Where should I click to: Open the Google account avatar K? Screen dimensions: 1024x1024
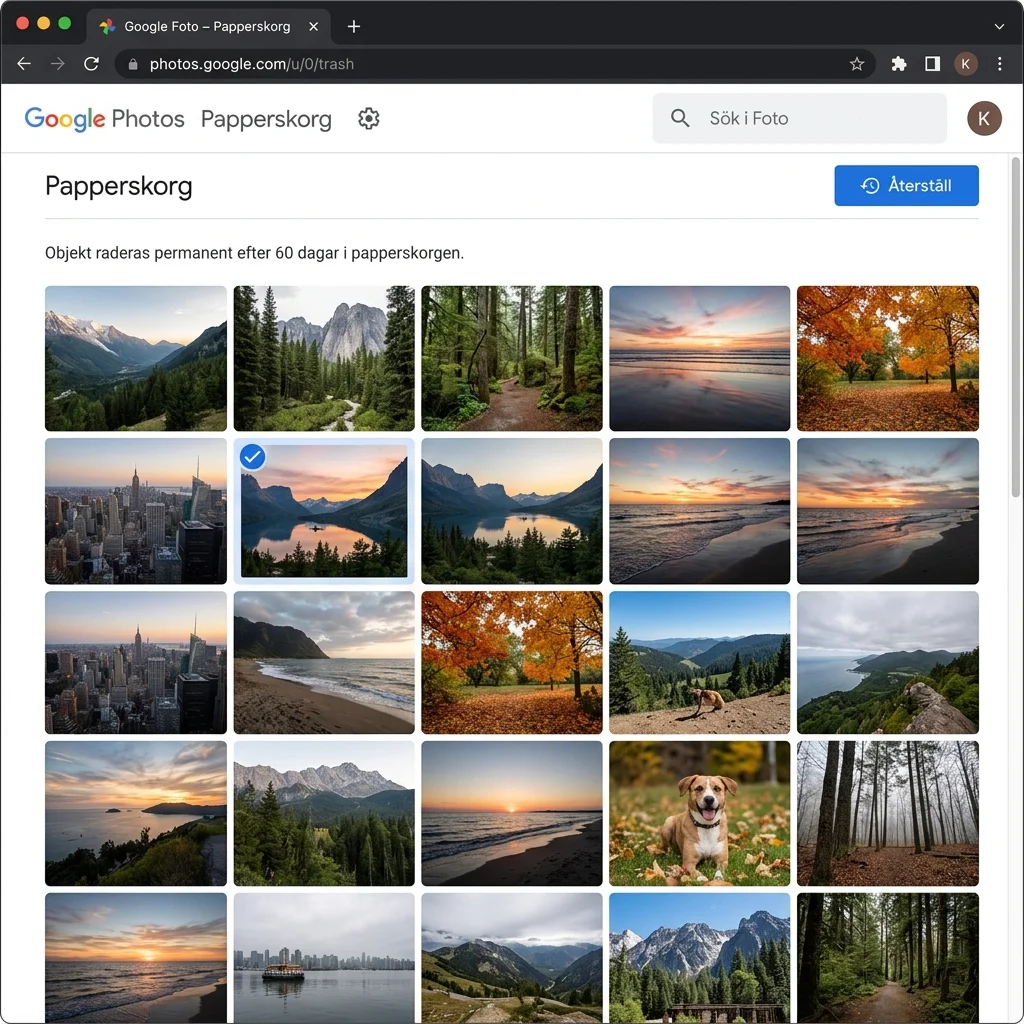tap(984, 119)
